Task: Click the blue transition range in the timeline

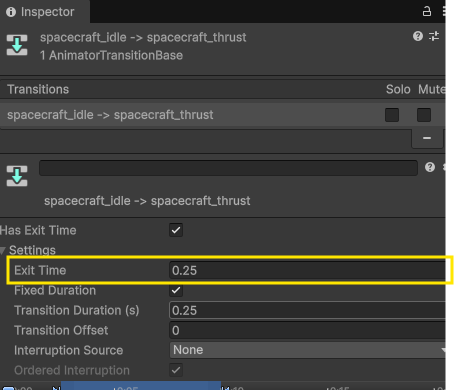Action: click(x=141, y=386)
